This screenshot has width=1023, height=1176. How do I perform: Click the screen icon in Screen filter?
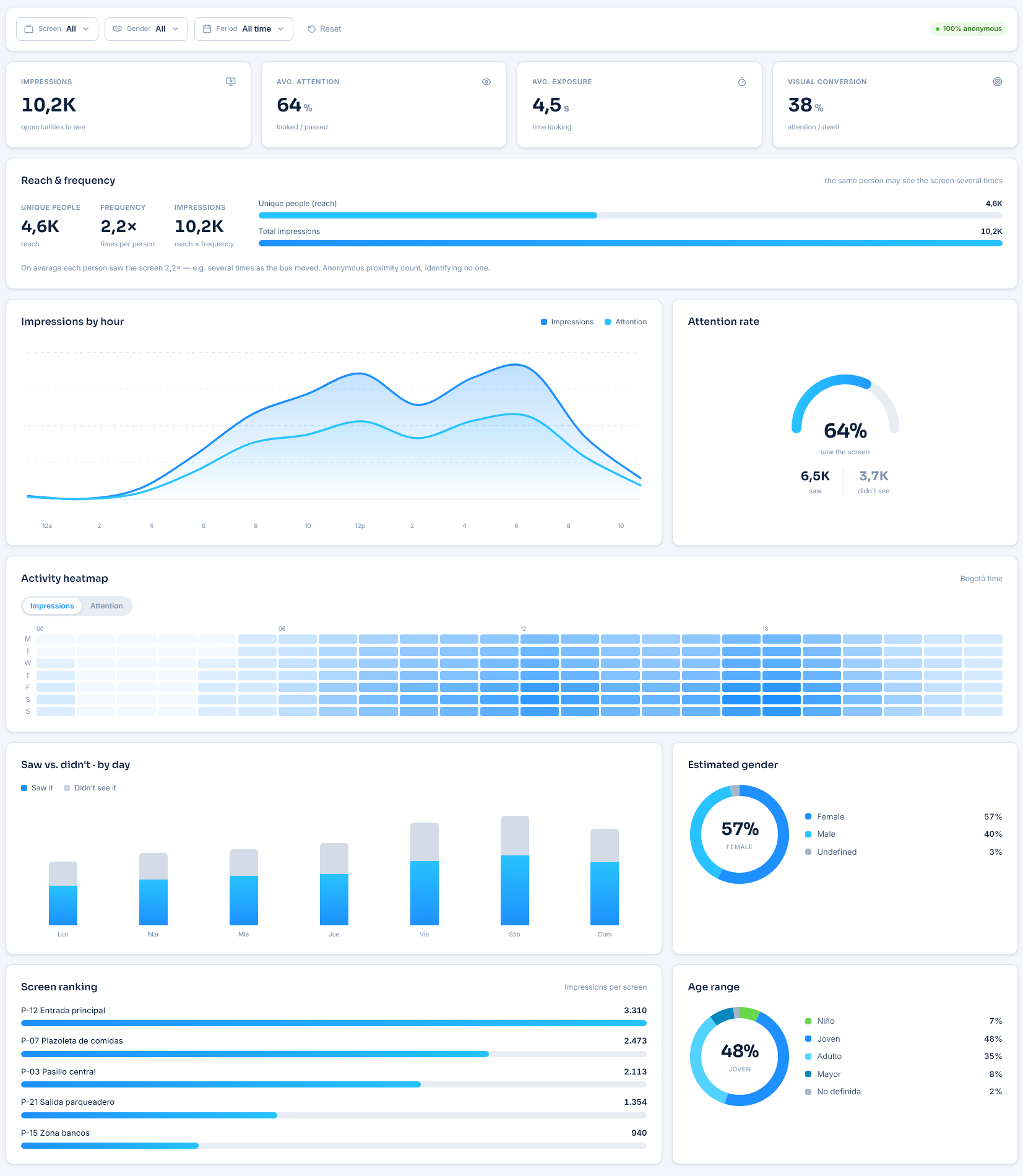point(28,29)
